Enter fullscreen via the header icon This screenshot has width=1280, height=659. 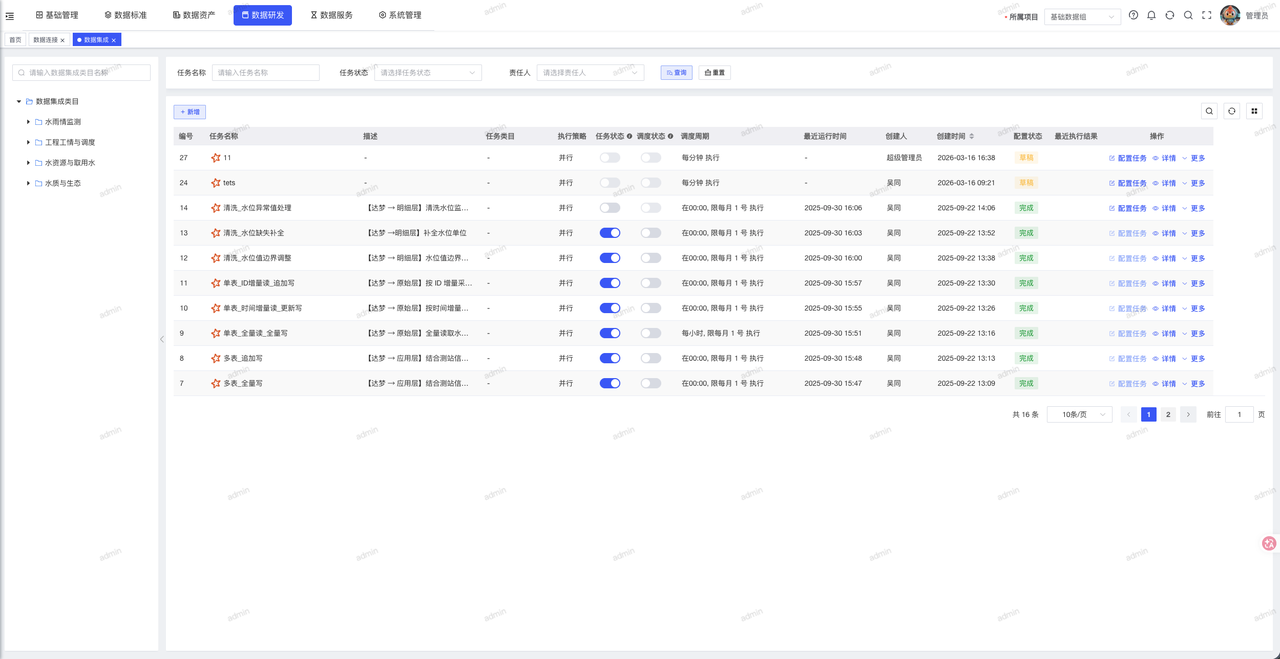tap(1207, 16)
